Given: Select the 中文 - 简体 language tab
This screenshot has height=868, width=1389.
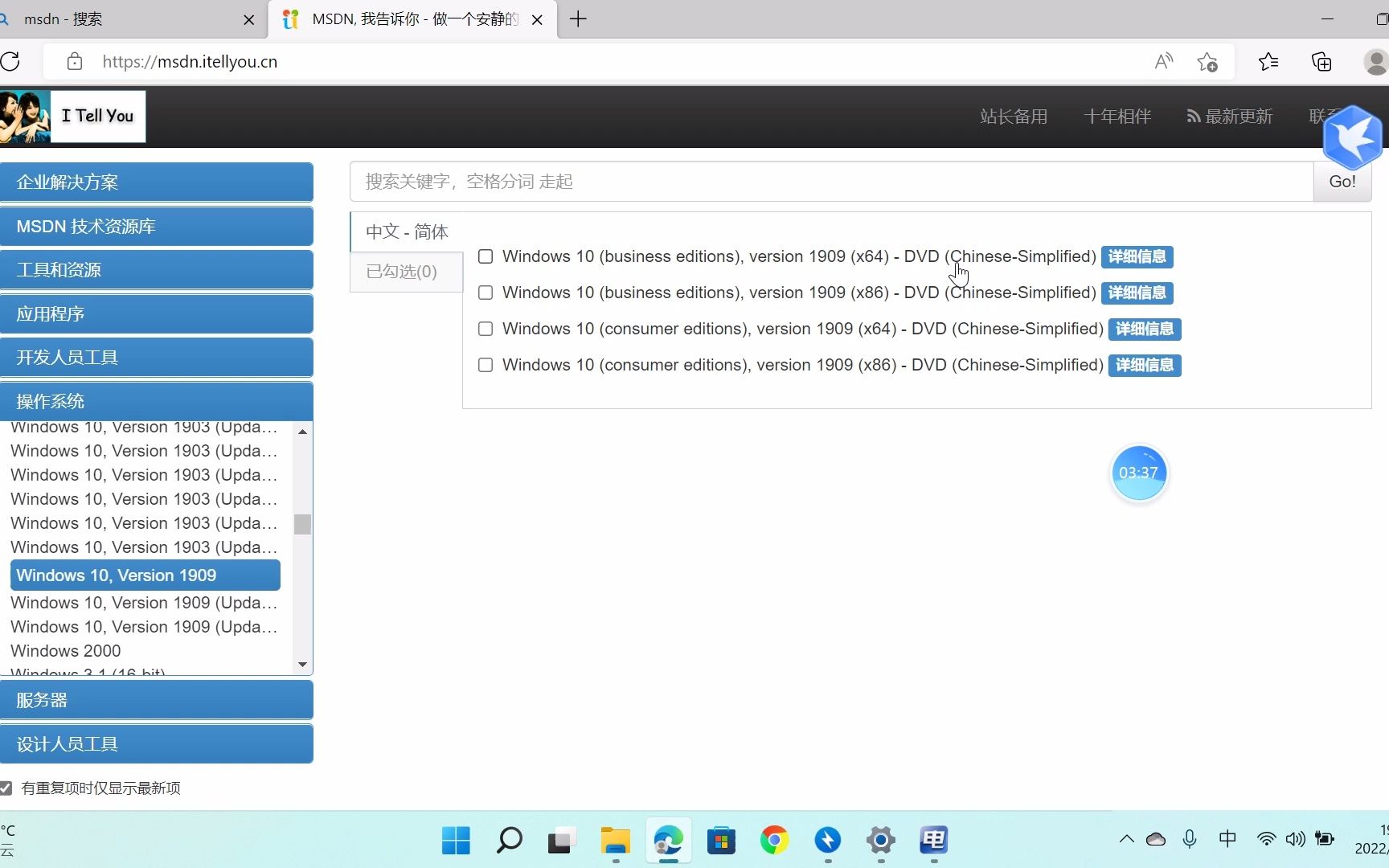Looking at the screenshot, I should [x=407, y=231].
